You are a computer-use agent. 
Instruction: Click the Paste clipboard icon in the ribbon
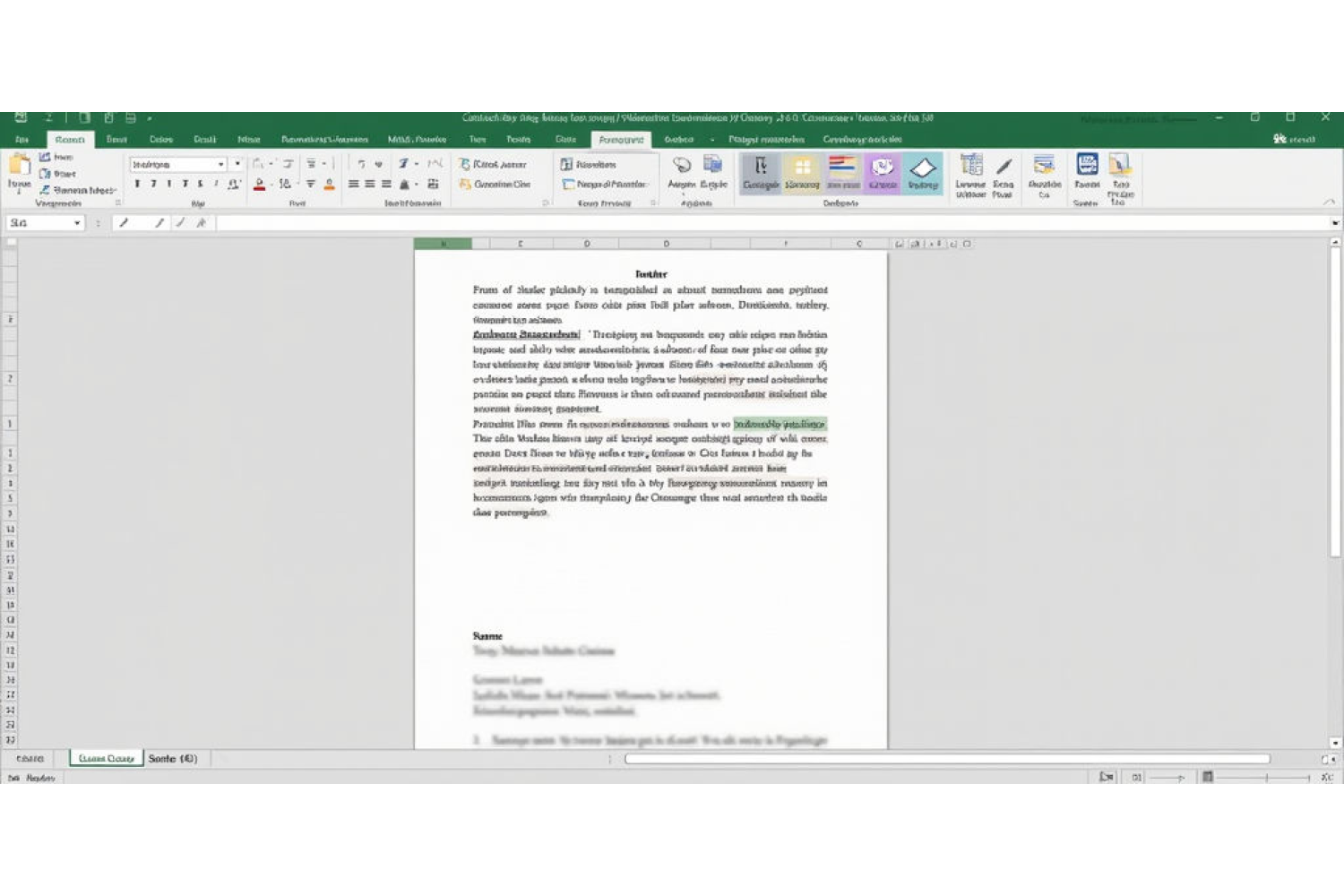[x=19, y=166]
